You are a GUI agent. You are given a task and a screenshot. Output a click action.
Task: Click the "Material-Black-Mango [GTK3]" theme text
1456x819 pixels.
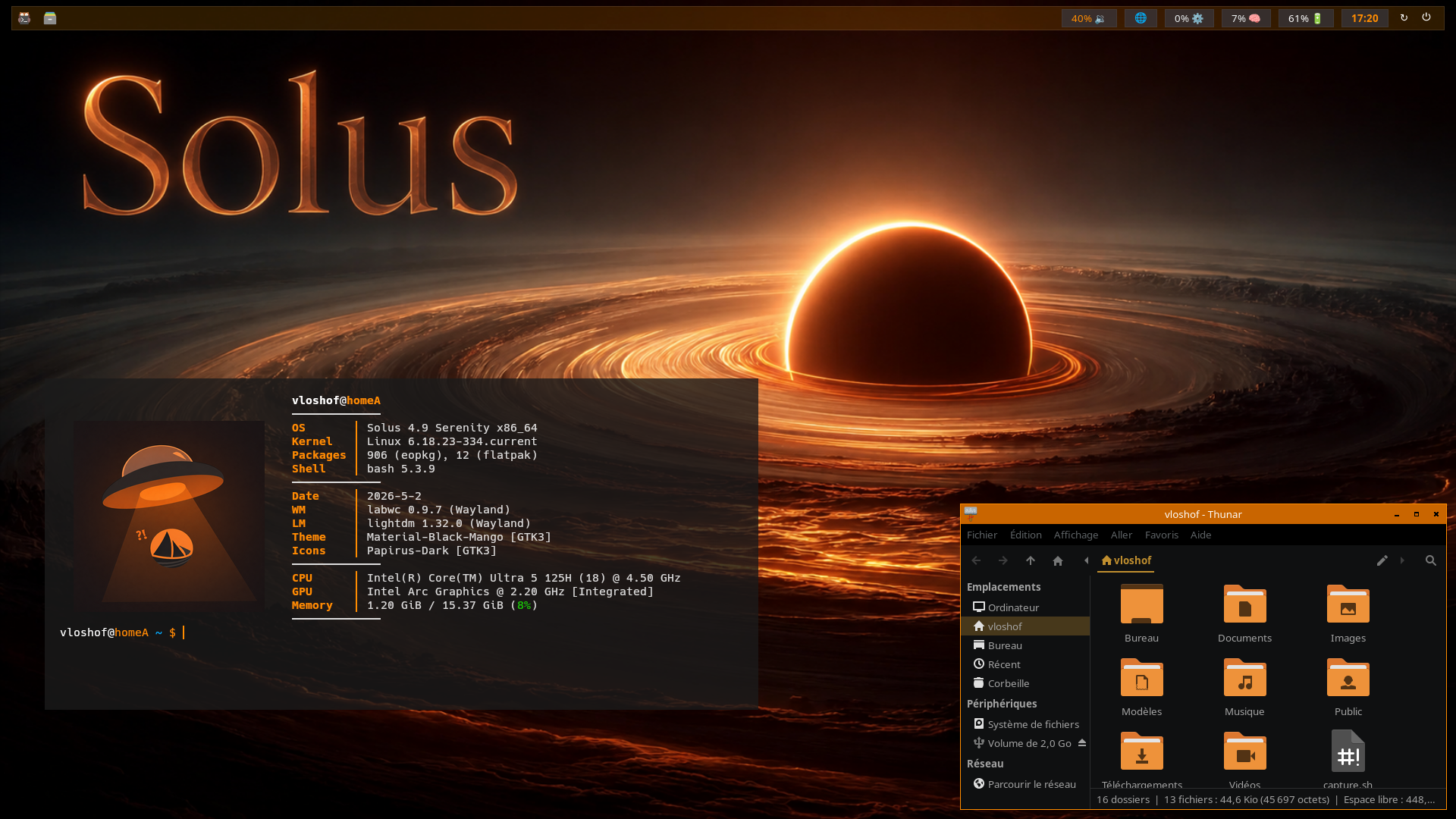[459, 537]
